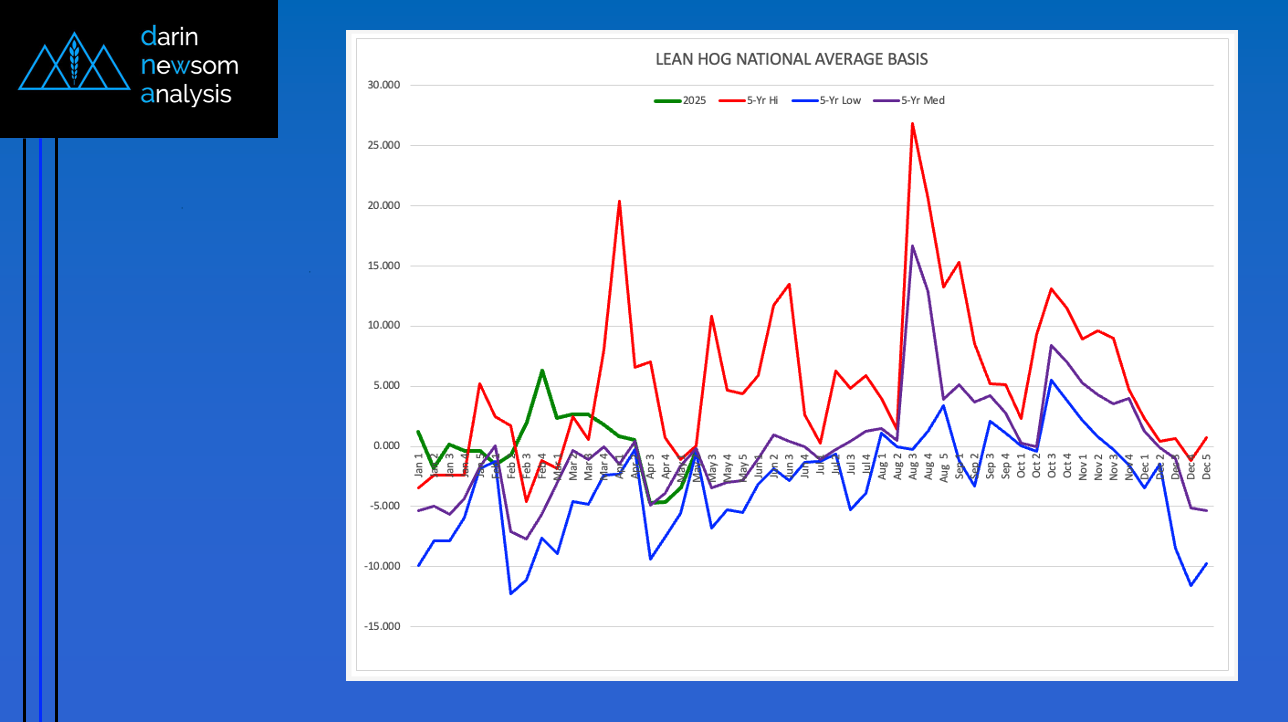This screenshot has width=1288, height=722.
Task: Click the blue 5-Yr Low lowest point in February
Action: (511, 594)
